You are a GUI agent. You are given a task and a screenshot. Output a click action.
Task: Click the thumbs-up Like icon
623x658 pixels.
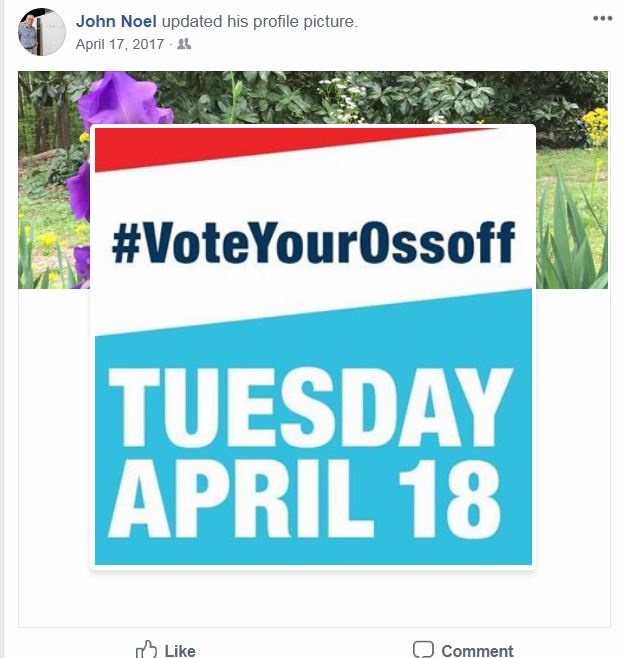pyautogui.click(x=146, y=650)
